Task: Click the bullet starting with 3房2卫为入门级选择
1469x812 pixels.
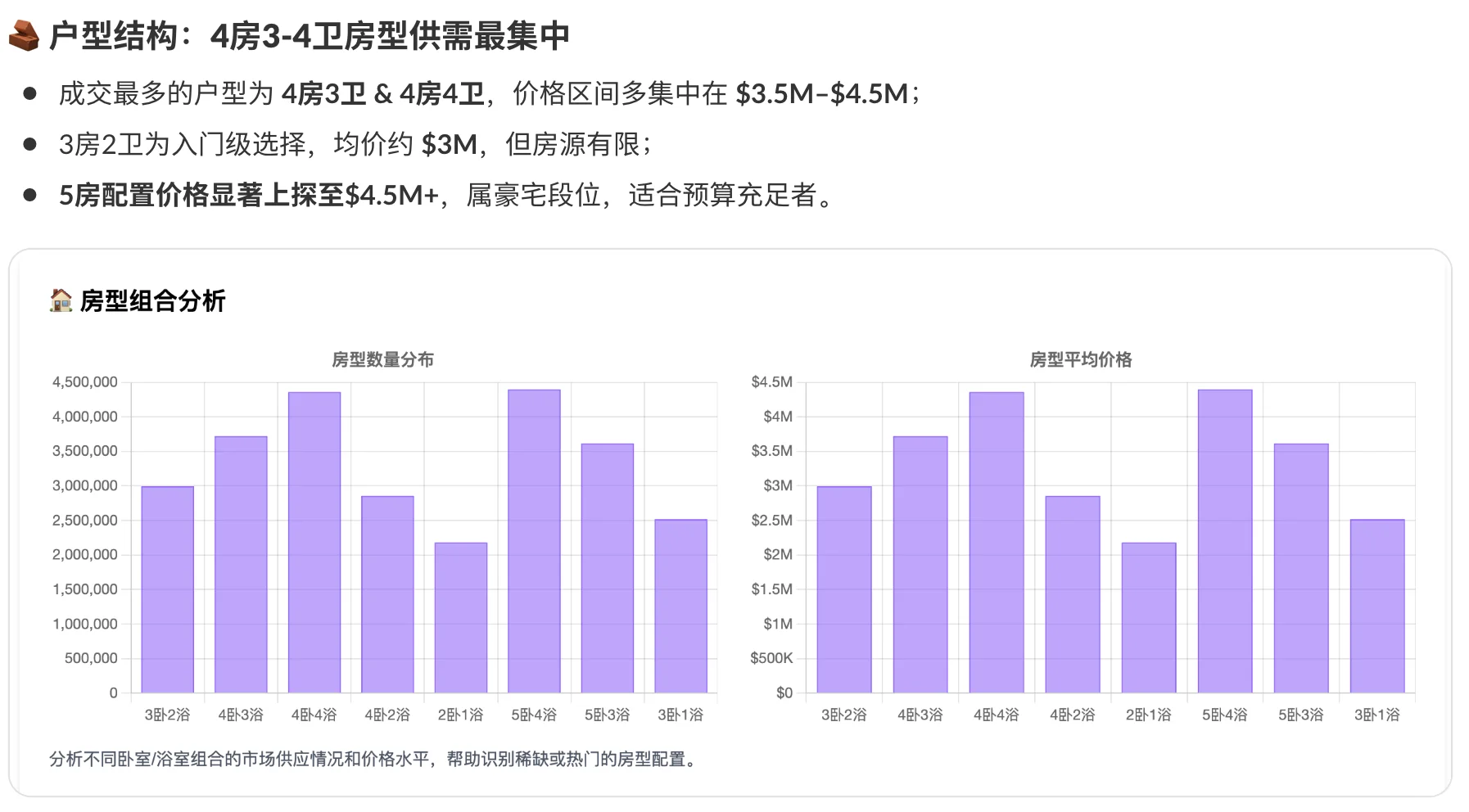Action: (355, 145)
